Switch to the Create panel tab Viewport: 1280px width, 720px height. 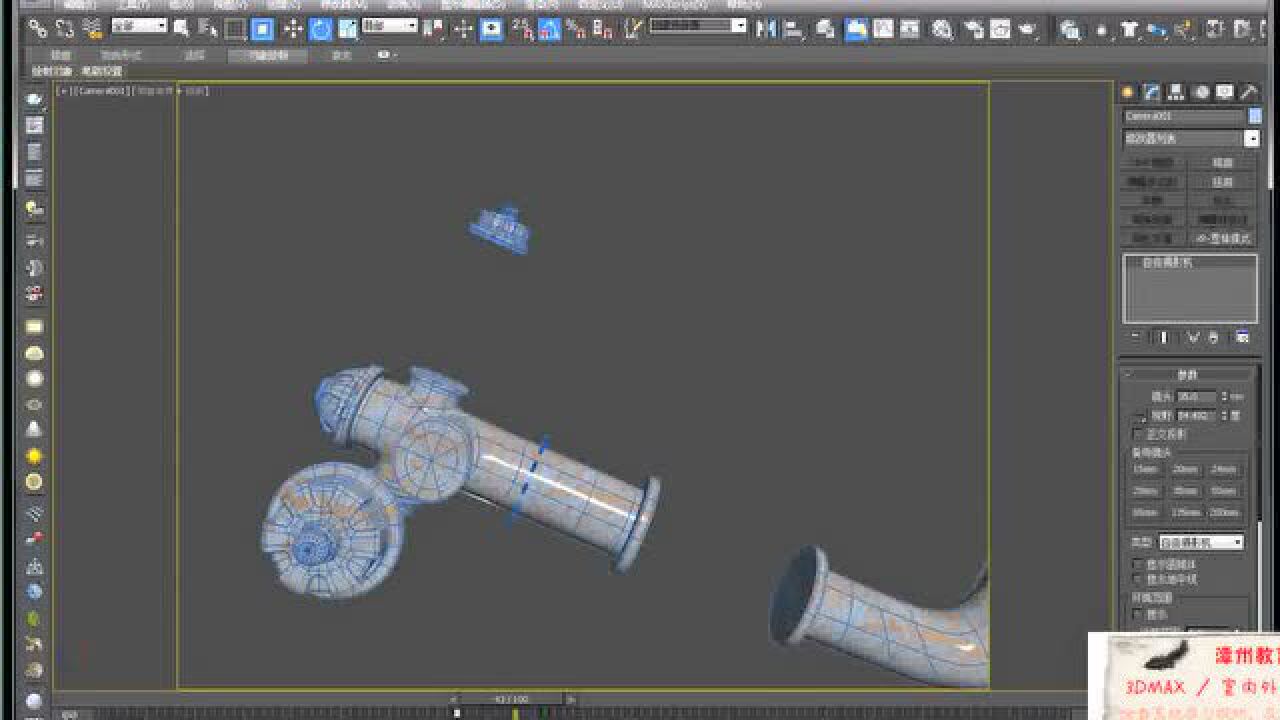pos(1127,92)
